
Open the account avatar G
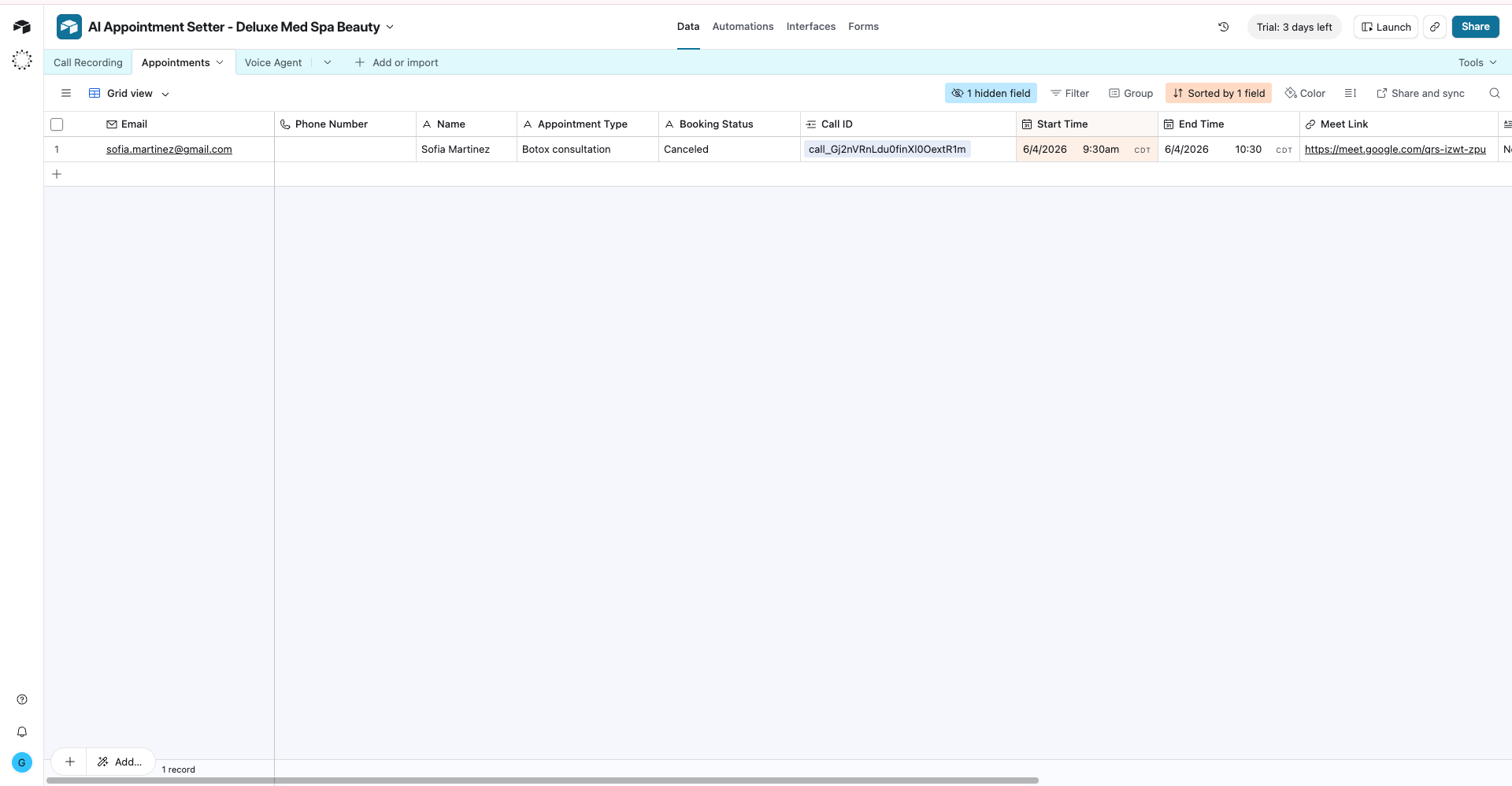(22, 762)
